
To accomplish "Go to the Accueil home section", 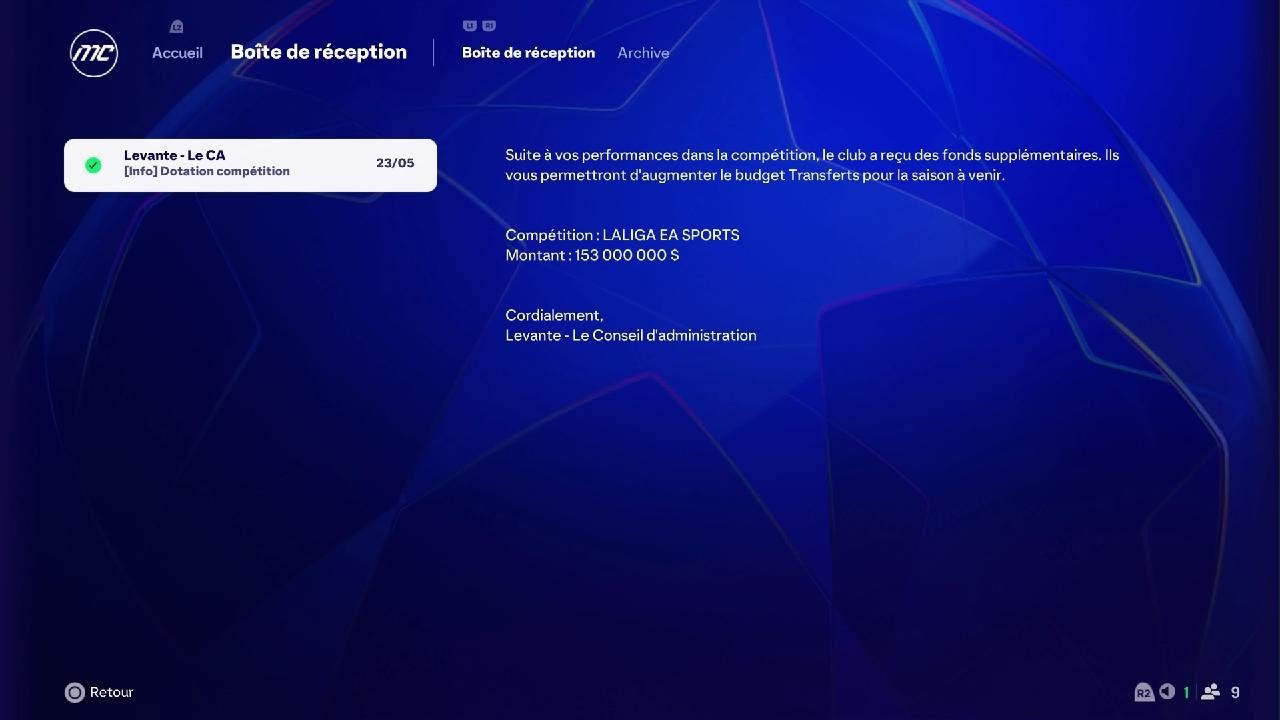I will tap(177, 53).
